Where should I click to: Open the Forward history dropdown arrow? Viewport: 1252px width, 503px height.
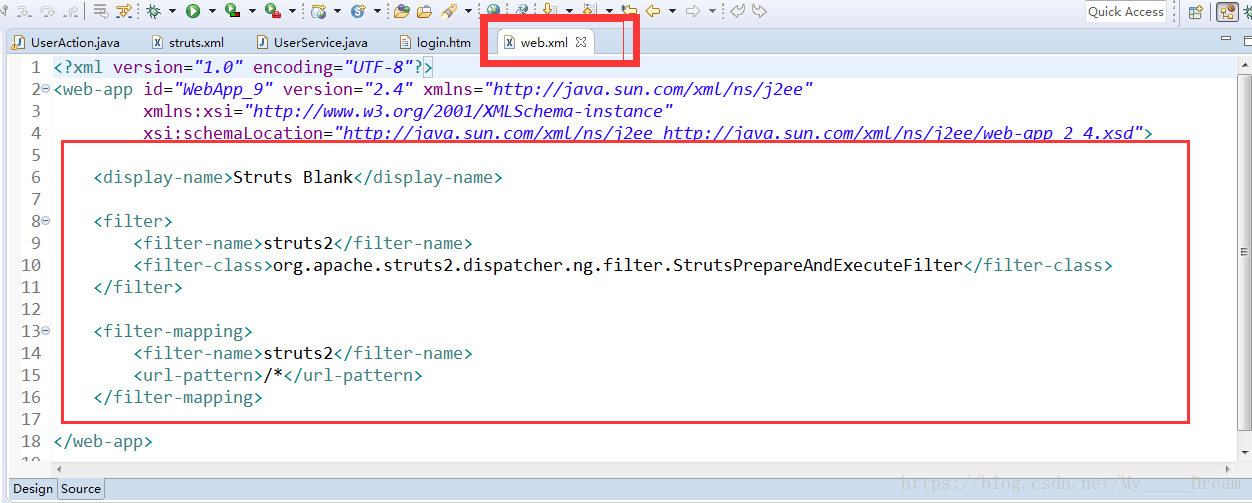[x=712, y=11]
